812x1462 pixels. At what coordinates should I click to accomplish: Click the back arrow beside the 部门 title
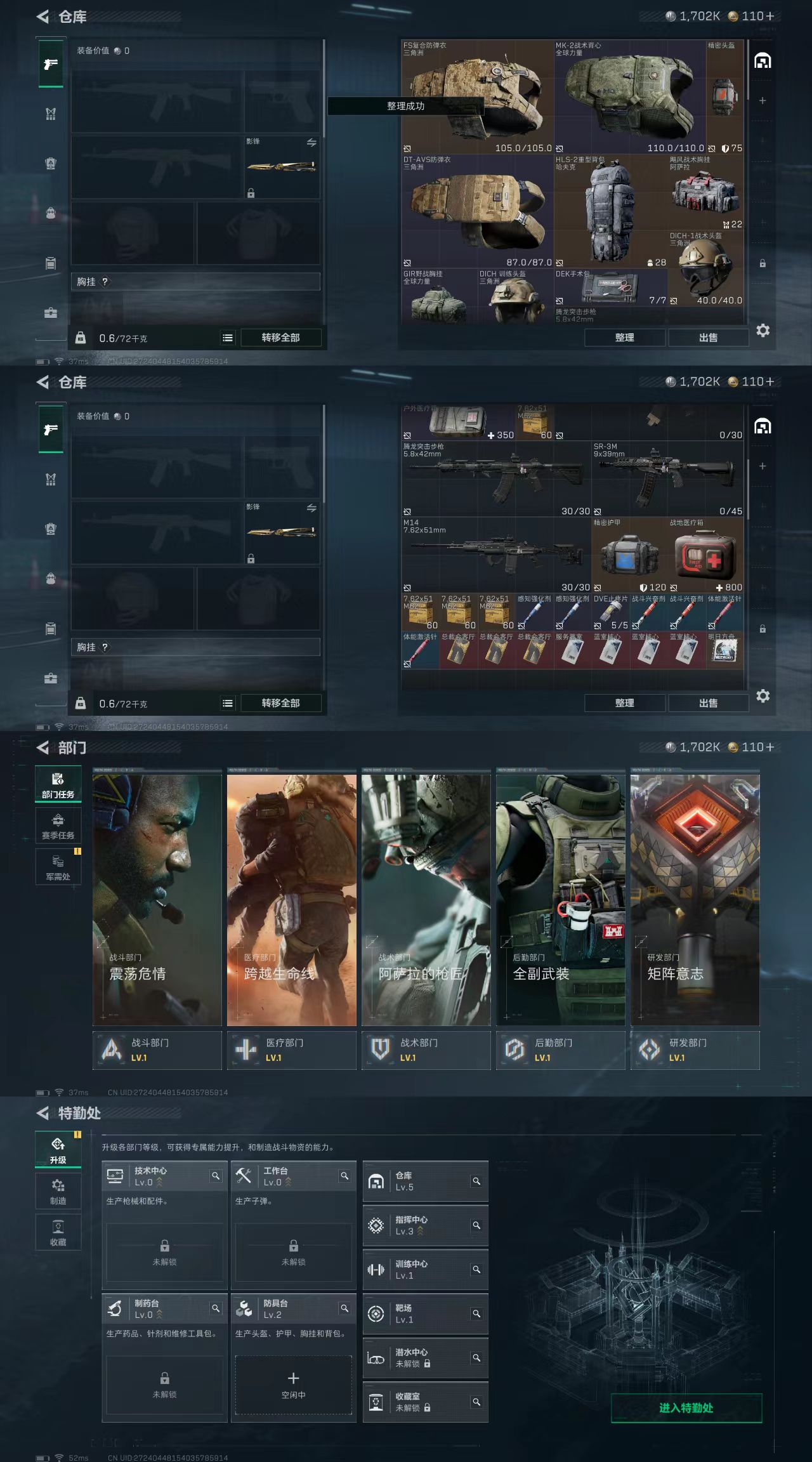[x=43, y=747]
